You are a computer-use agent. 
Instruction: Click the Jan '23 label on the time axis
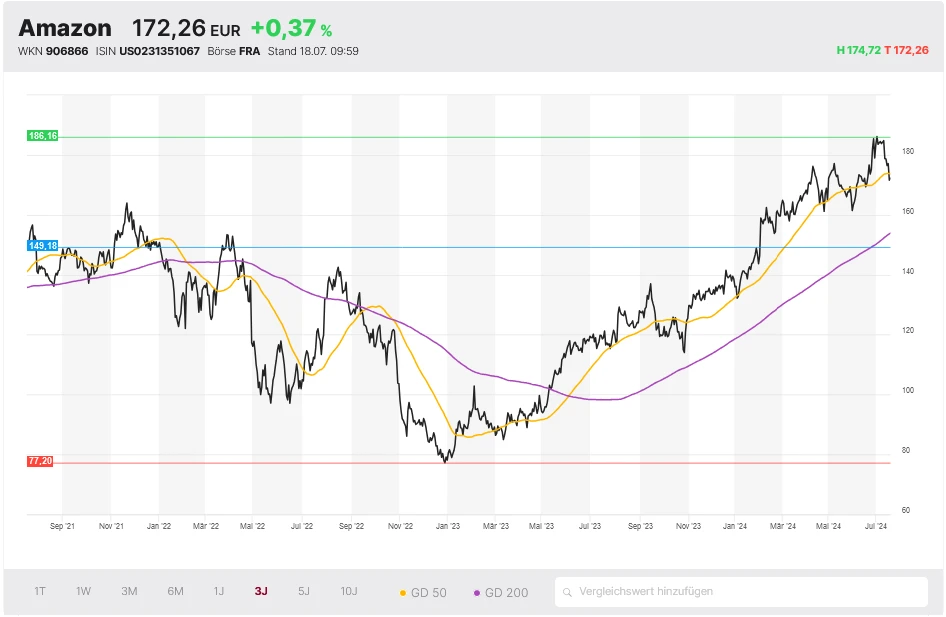point(448,525)
